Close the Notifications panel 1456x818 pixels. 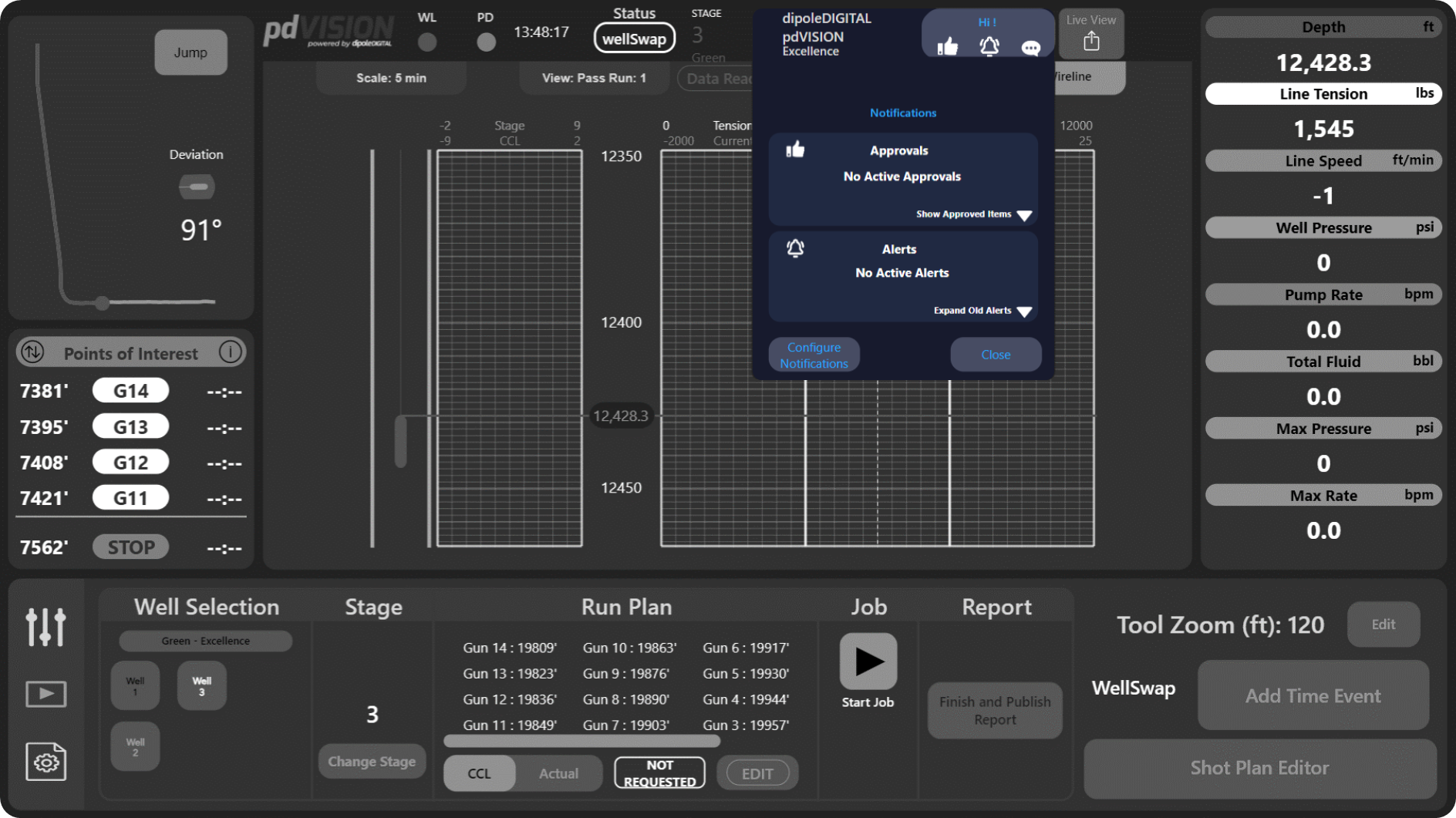point(996,355)
